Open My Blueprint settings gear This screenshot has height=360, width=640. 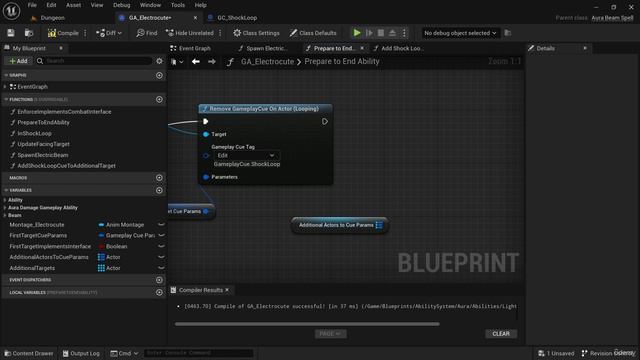point(159,61)
